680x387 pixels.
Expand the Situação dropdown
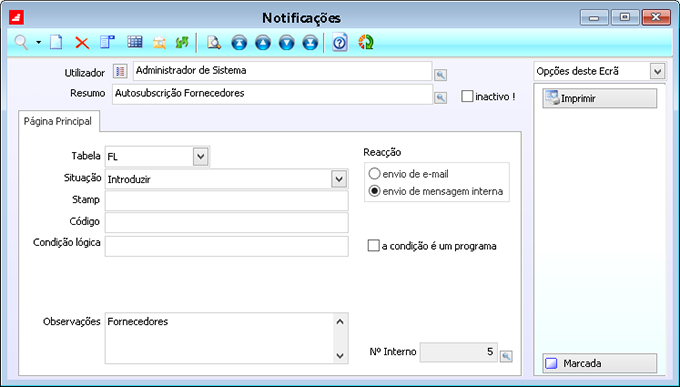[x=339, y=179]
